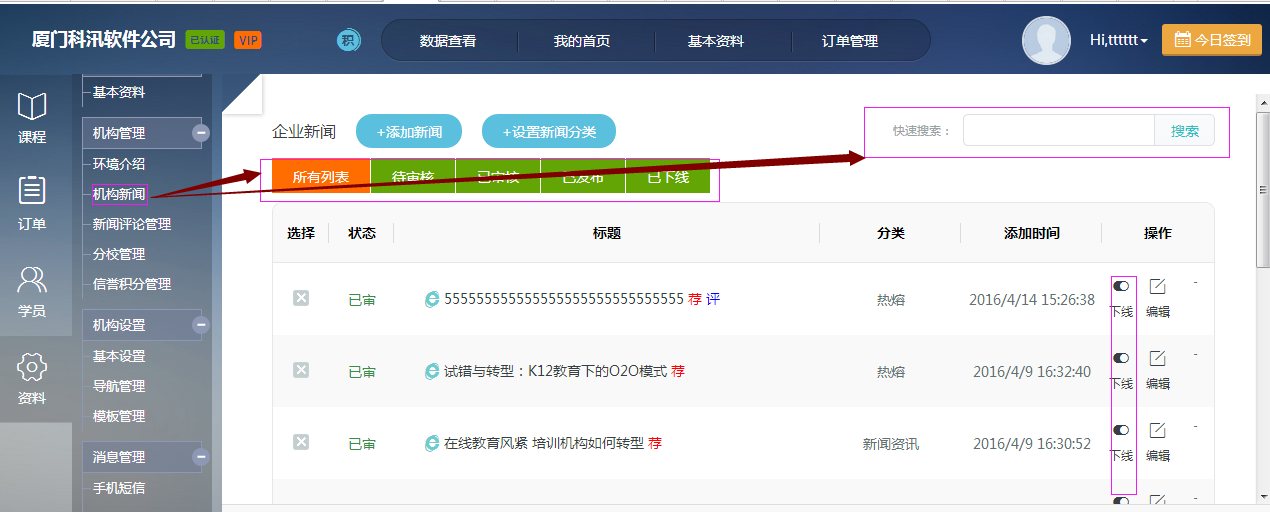The width and height of the screenshot is (1270, 512).
Task: Toggle 下线 switch for 5555 news row
Action: [1121, 287]
